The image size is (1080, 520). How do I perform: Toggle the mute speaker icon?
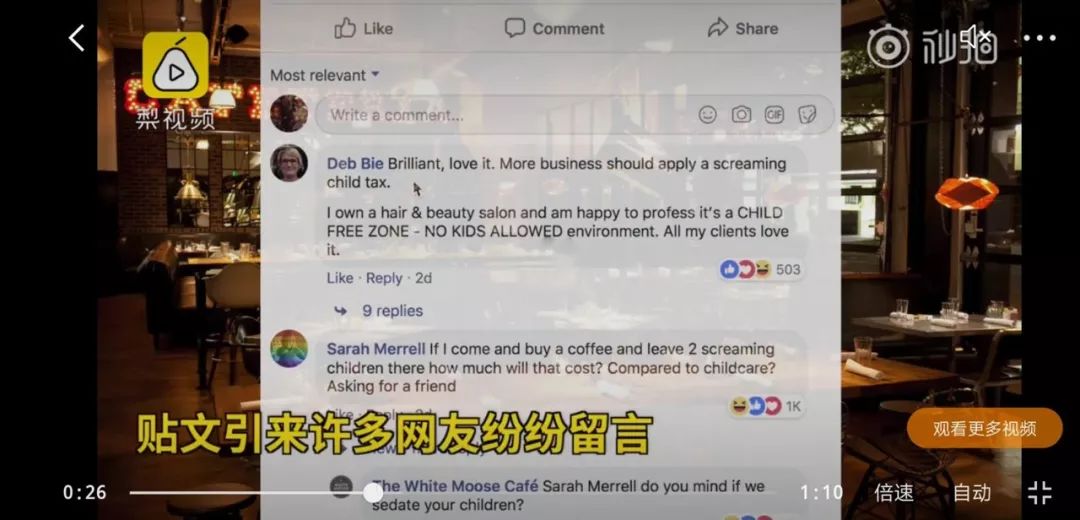977,36
